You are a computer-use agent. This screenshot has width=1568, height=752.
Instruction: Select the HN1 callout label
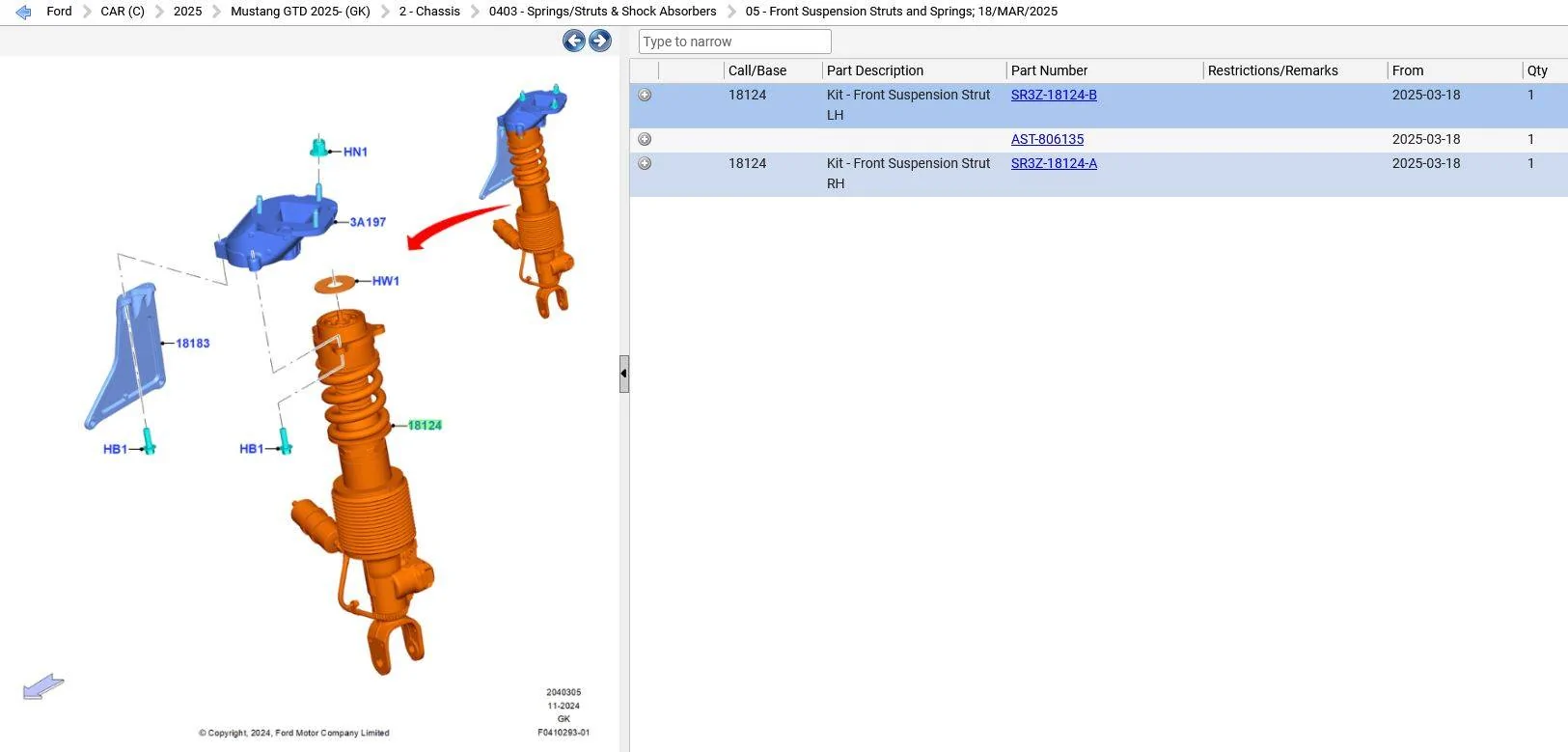coord(355,152)
